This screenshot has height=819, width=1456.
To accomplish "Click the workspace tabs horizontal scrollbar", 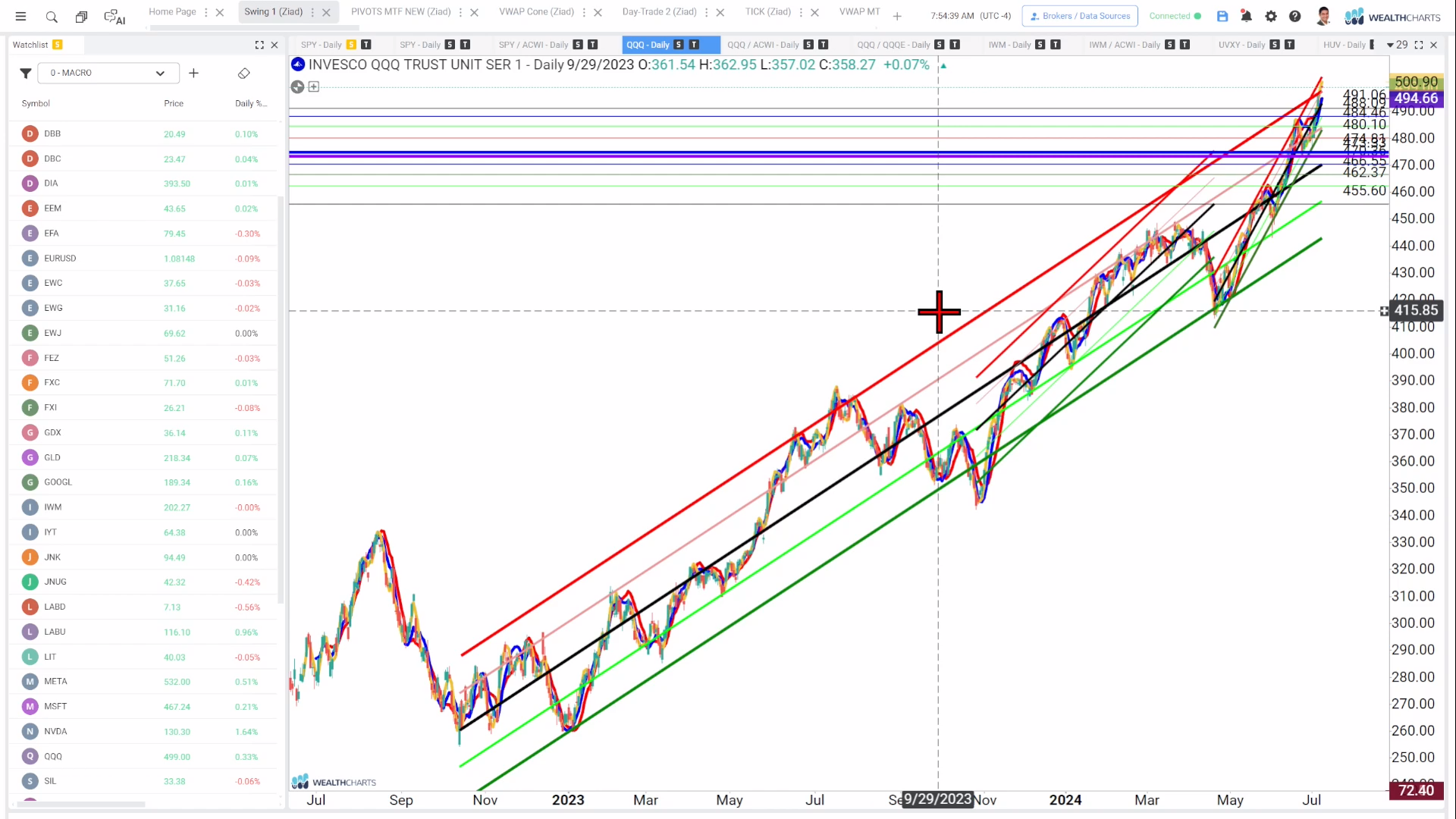I will tap(254, 28).
